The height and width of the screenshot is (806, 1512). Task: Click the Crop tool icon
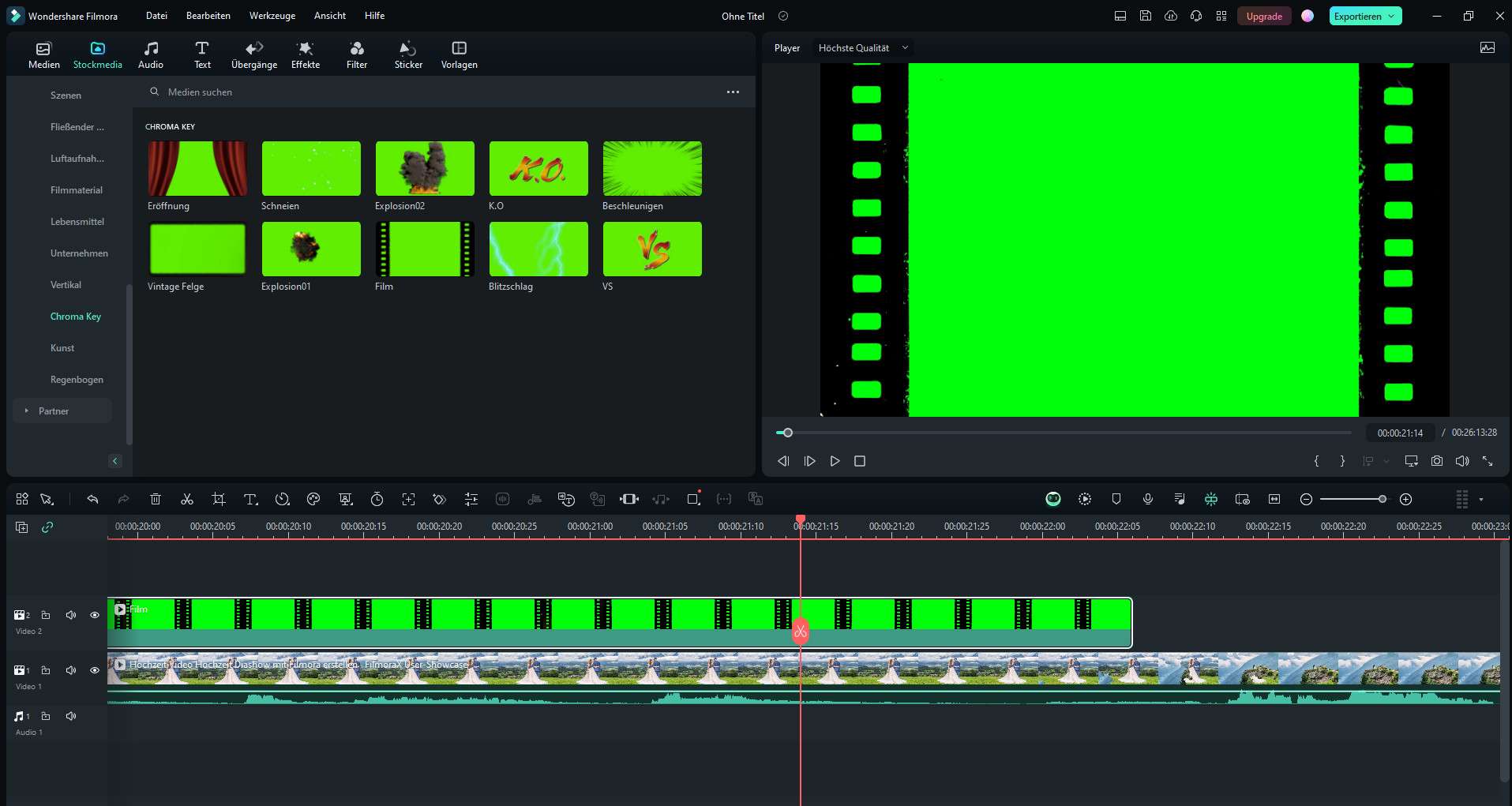219,499
